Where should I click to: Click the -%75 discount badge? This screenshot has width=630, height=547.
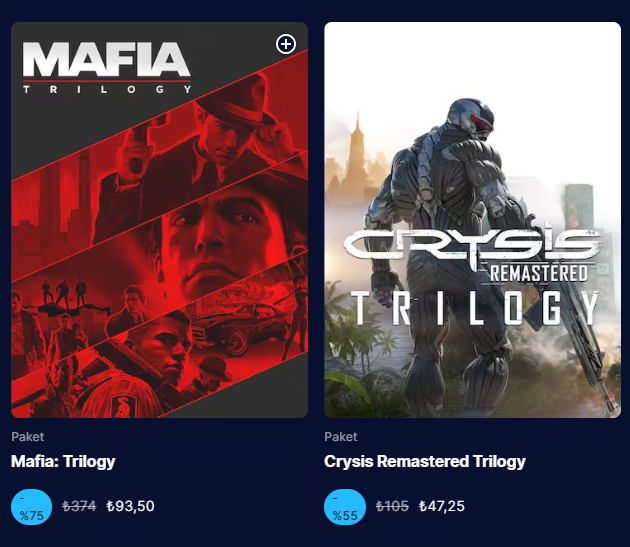pyautogui.click(x=31, y=506)
